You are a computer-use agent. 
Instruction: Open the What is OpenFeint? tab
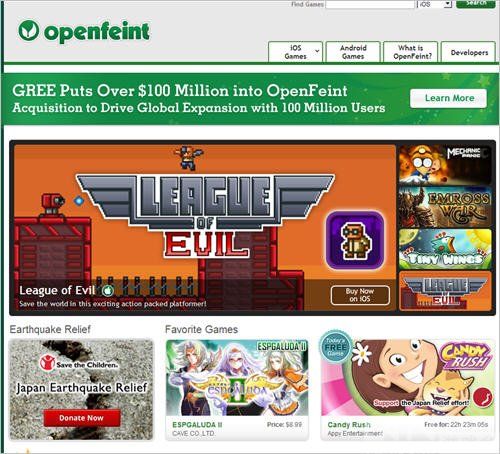coord(411,52)
